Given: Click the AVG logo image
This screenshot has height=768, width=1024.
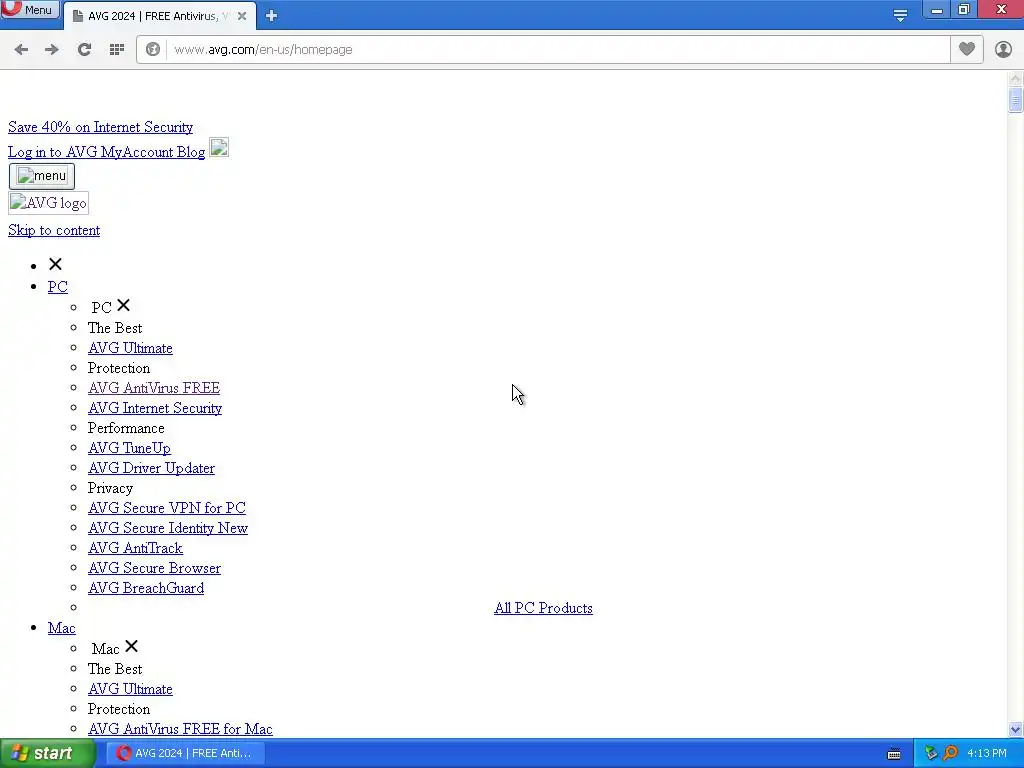Looking at the screenshot, I should [48, 203].
